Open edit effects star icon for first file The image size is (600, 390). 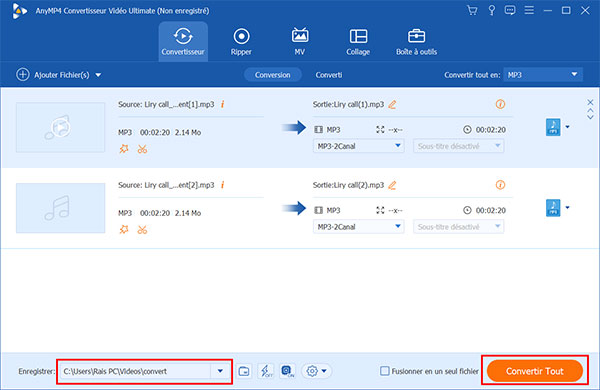pos(124,149)
